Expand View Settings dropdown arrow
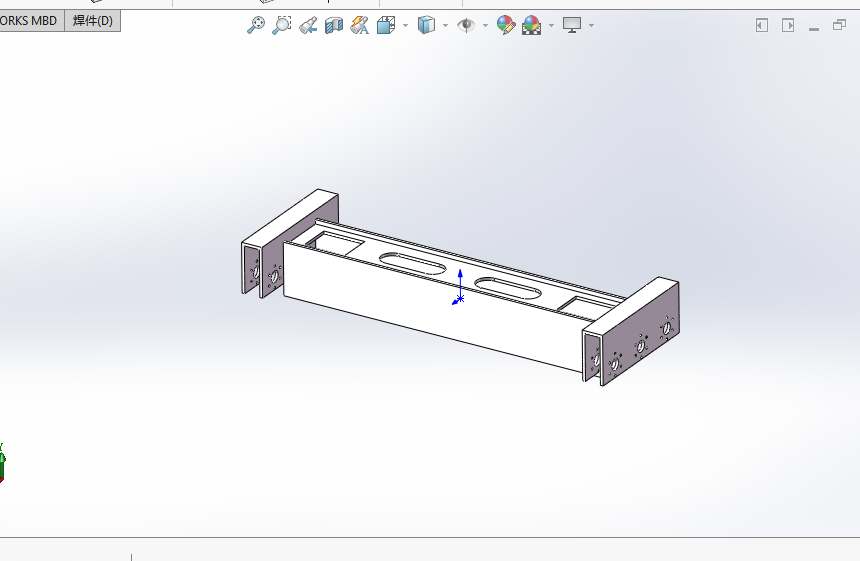 pos(591,25)
